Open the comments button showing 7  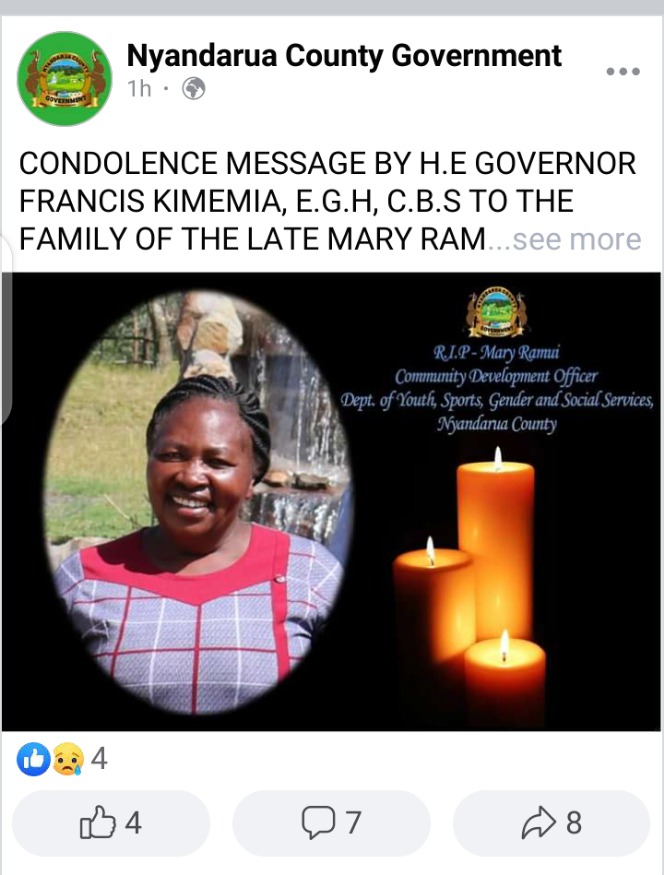tap(331, 823)
